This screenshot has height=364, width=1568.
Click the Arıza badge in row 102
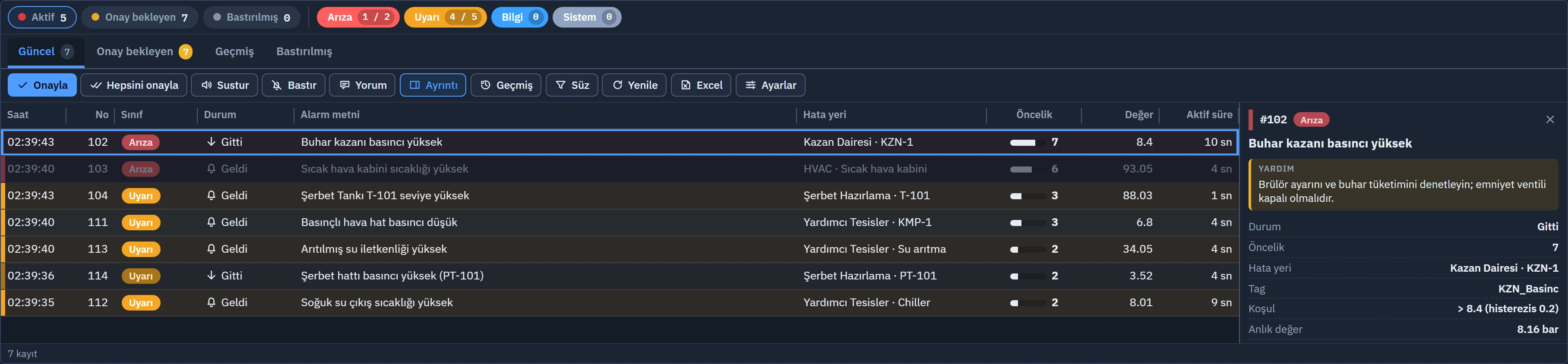141,142
